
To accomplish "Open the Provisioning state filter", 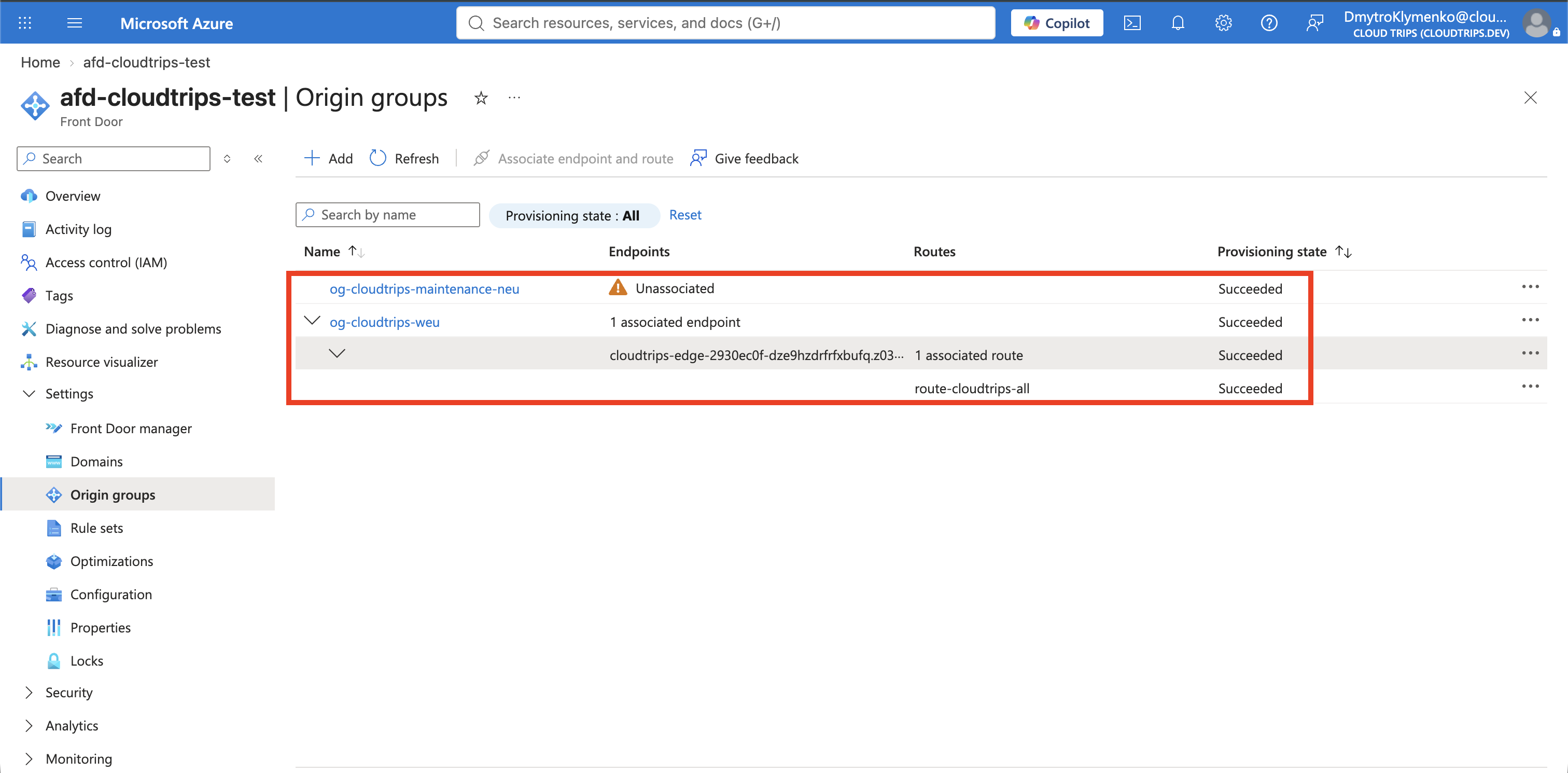I will coord(573,215).
